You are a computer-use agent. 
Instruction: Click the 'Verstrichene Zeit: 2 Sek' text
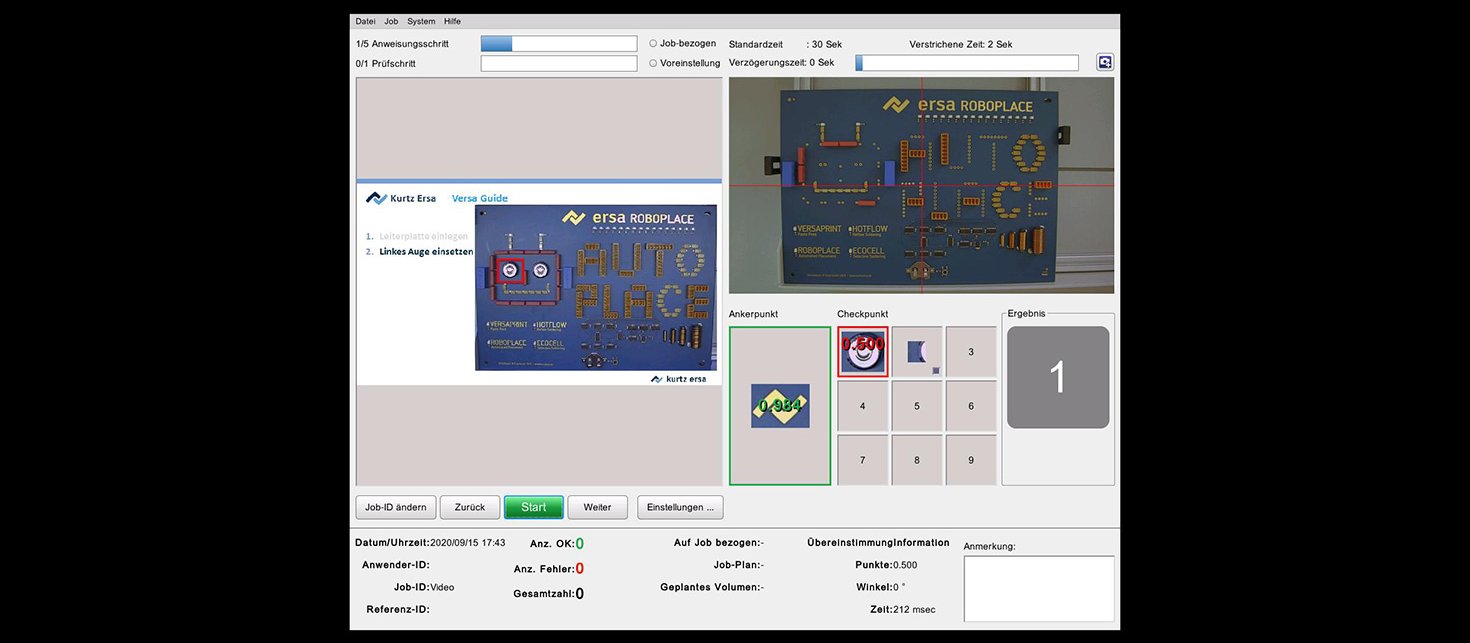point(961,44)
